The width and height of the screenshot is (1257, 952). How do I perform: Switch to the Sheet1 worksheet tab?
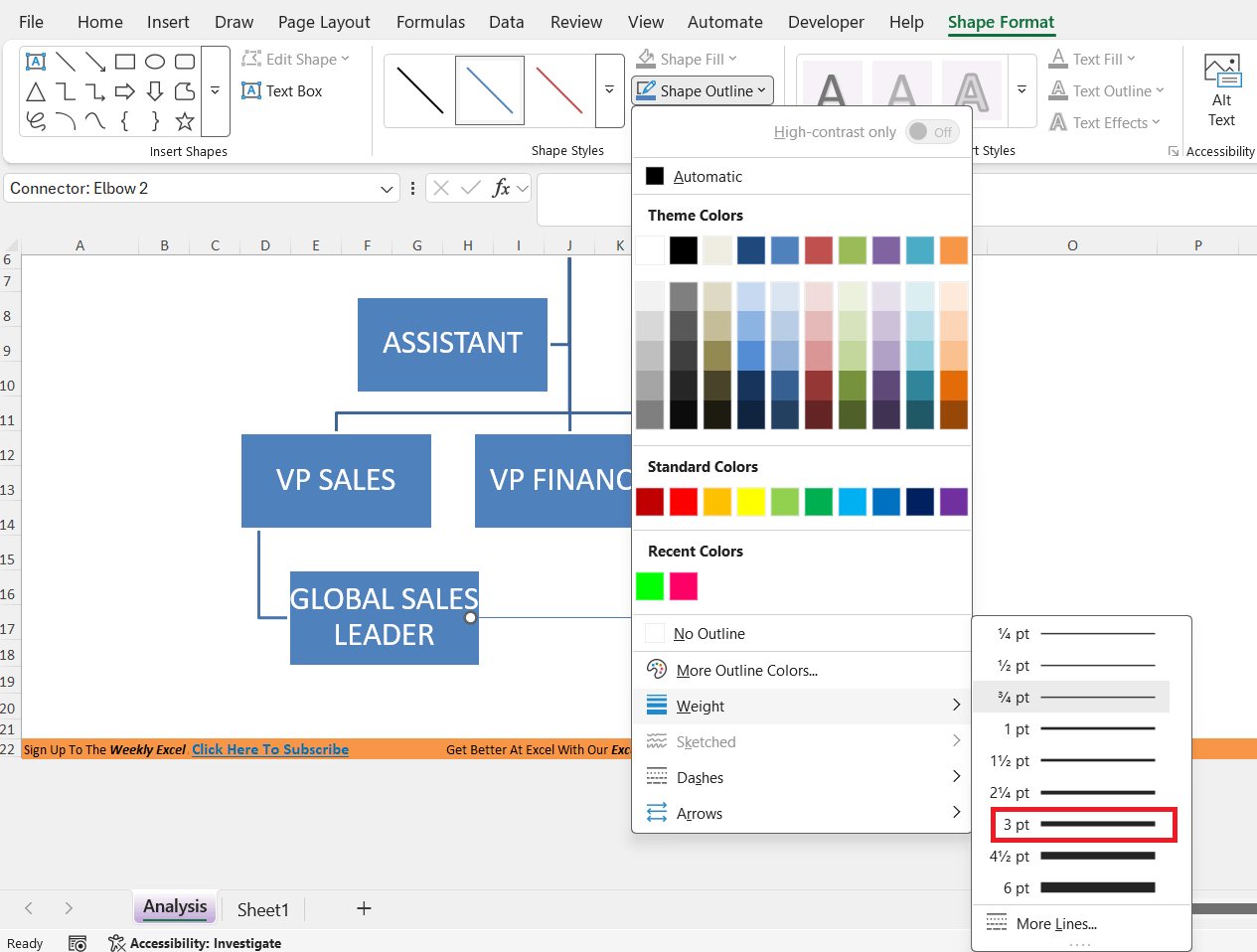[263, 909]
